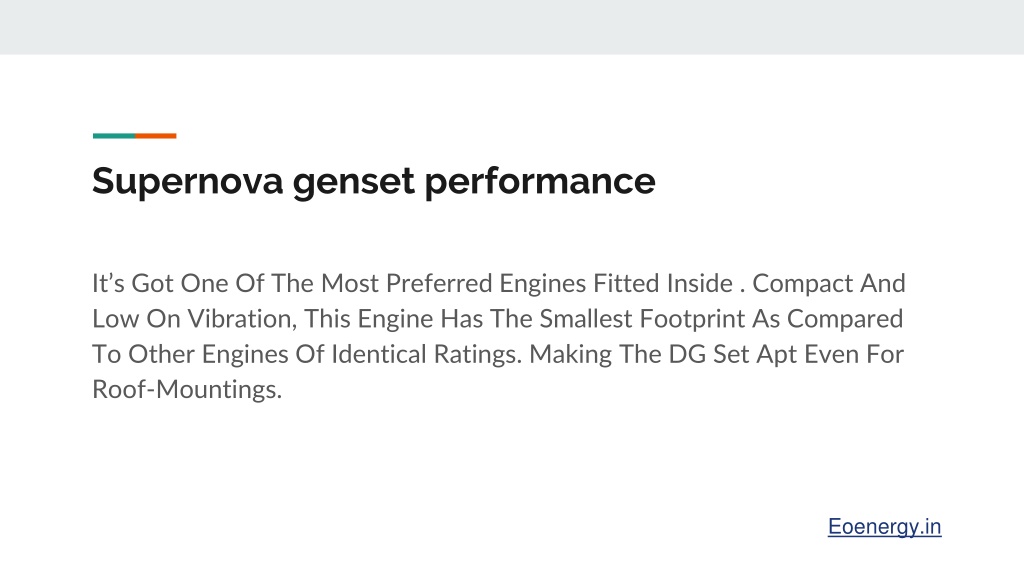Click the word Supernova in the title
The image size is (1024, 576).
point(187,181)
